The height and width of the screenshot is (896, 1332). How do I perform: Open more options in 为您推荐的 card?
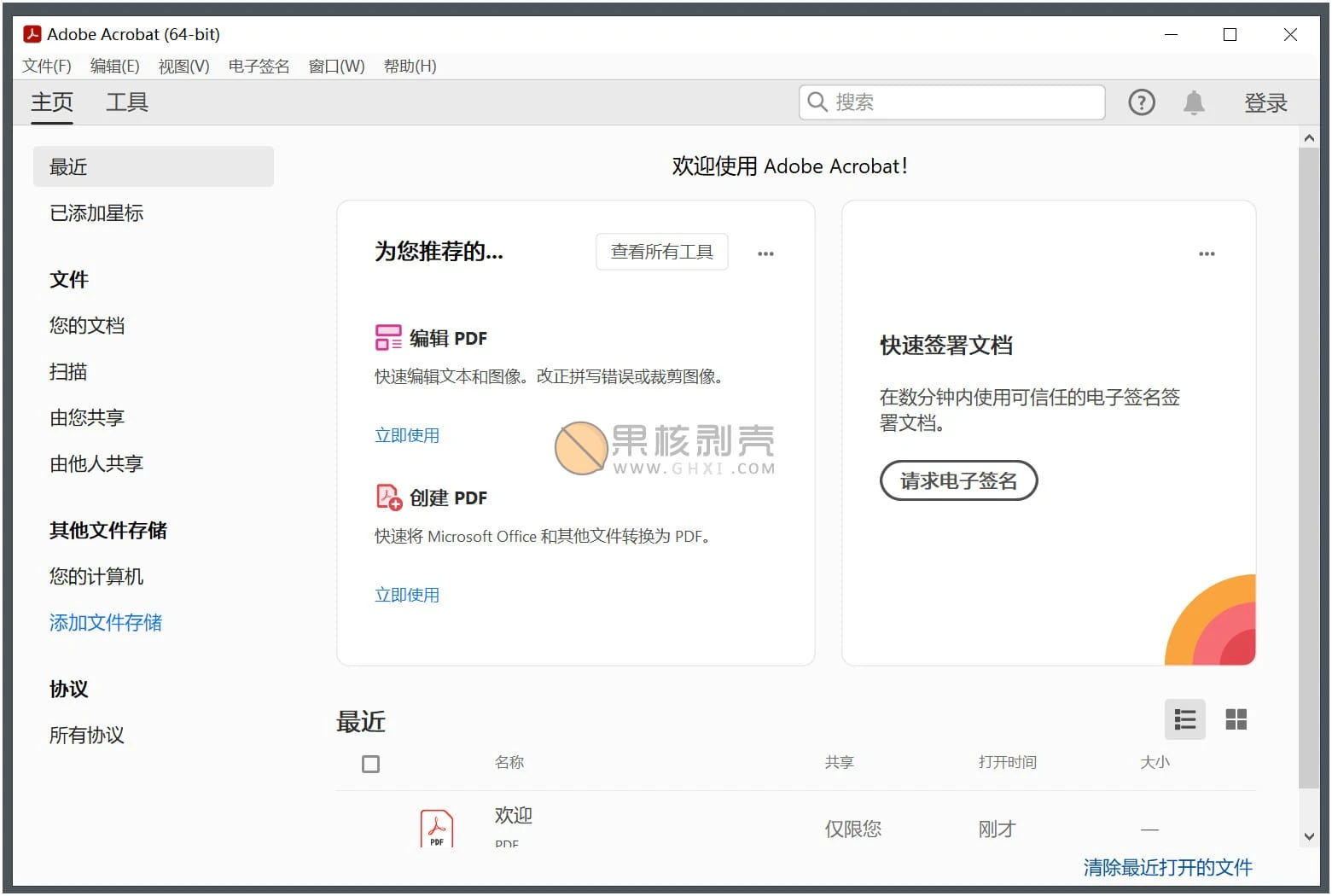point(765,253)
